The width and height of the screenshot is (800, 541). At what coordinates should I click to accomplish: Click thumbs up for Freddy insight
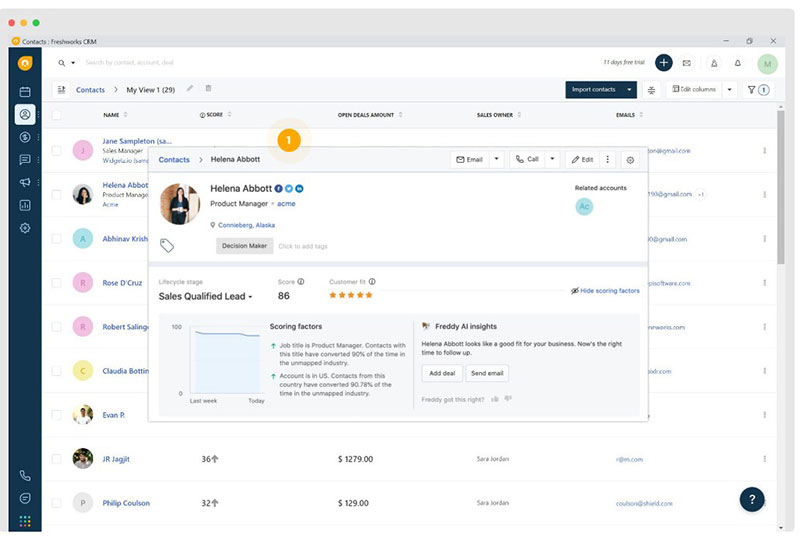click(494, 399)
